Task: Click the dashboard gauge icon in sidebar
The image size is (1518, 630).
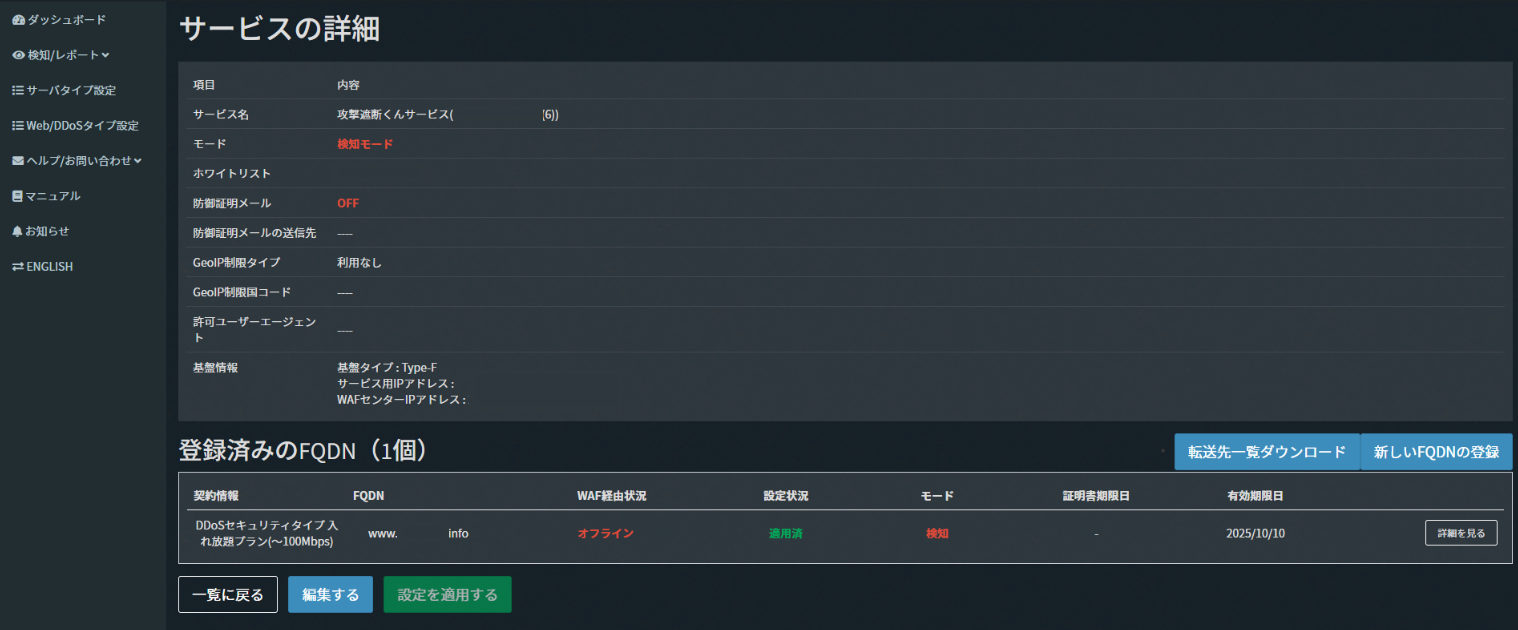Action: pyautogui.click(x=18, y=20)
